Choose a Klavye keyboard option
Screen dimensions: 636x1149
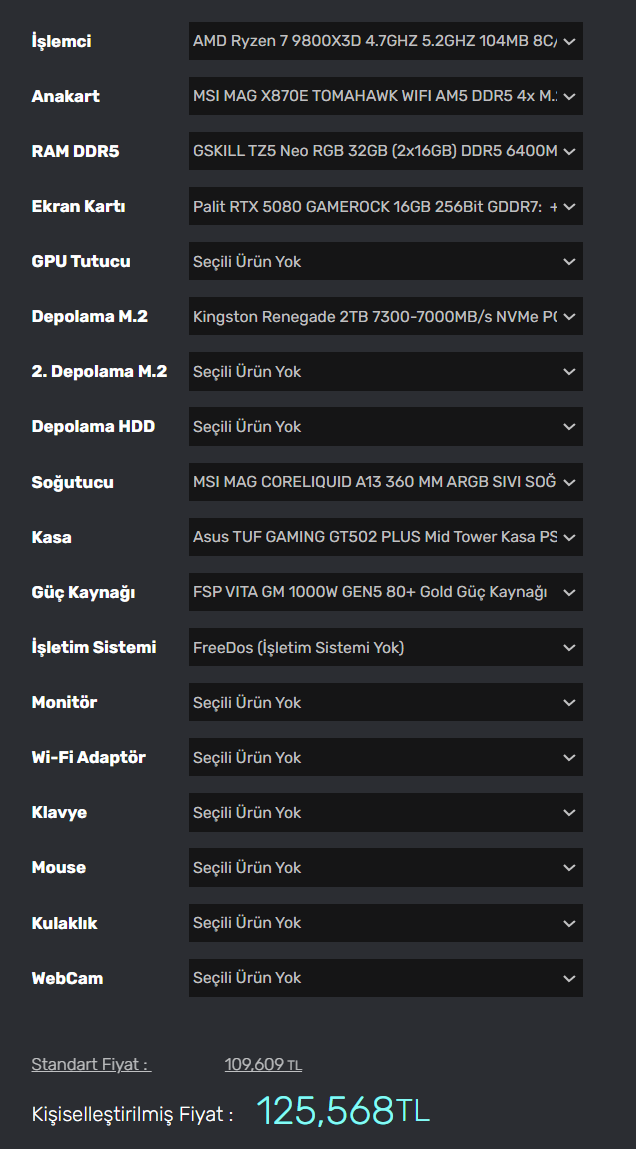tap(385, 812)
